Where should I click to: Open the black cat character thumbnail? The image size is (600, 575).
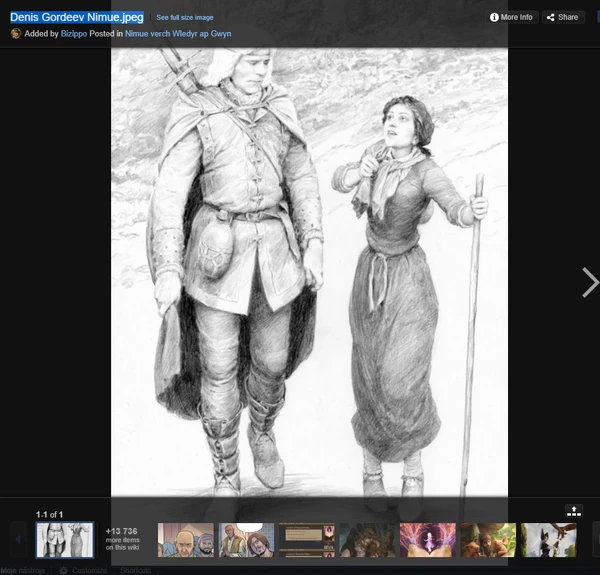548,540
